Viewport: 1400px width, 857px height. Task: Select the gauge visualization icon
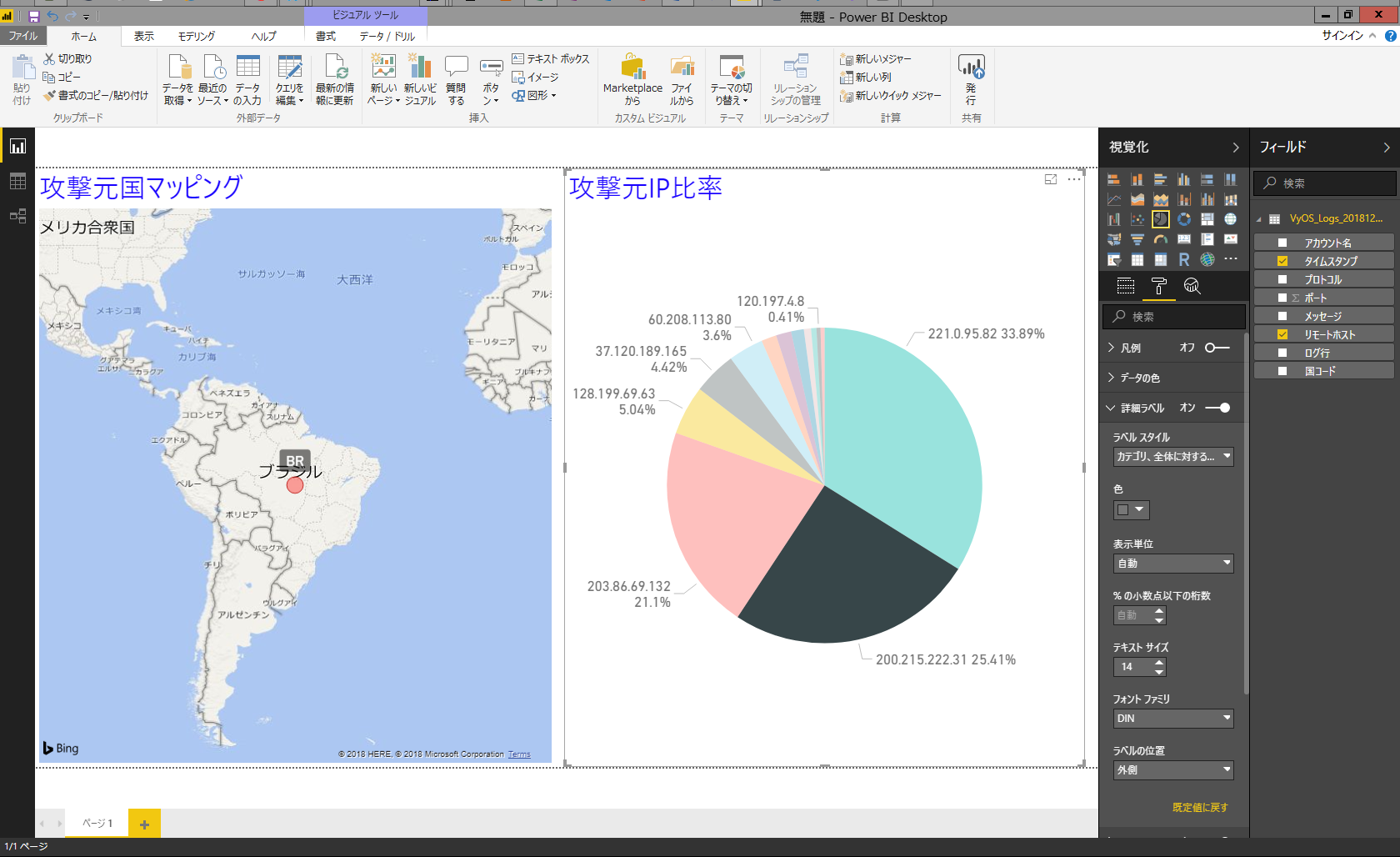coord(1161,239)
